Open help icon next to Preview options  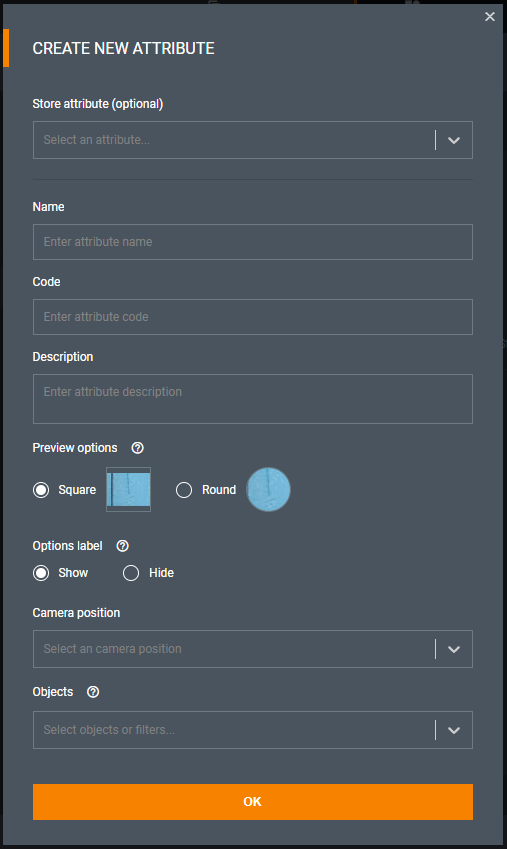point(138,448)
